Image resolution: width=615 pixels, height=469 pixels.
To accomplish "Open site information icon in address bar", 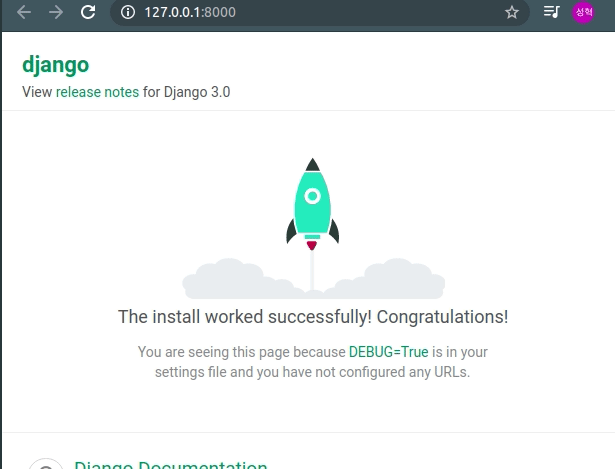I will click(x=127, y=12).
